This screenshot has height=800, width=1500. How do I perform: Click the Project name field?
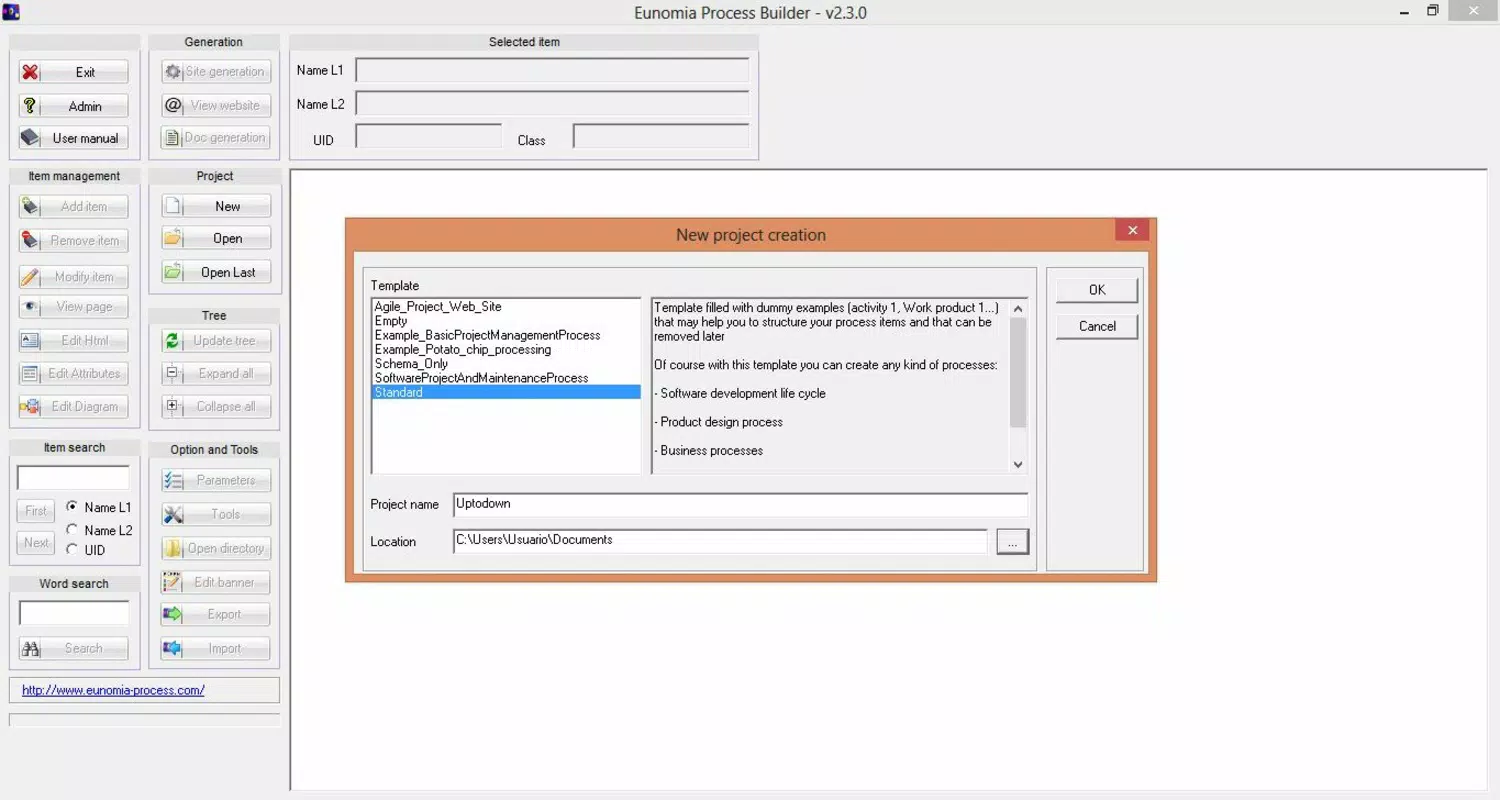(x=740, y=505)
